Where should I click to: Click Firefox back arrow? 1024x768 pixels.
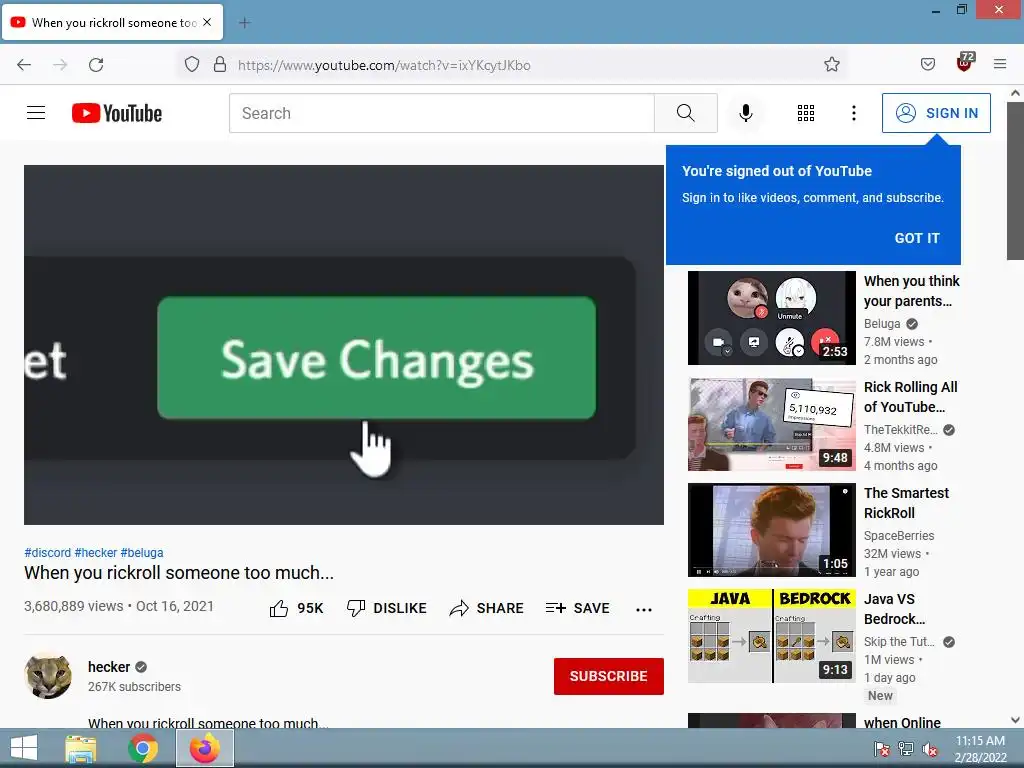tap(24, 65)
